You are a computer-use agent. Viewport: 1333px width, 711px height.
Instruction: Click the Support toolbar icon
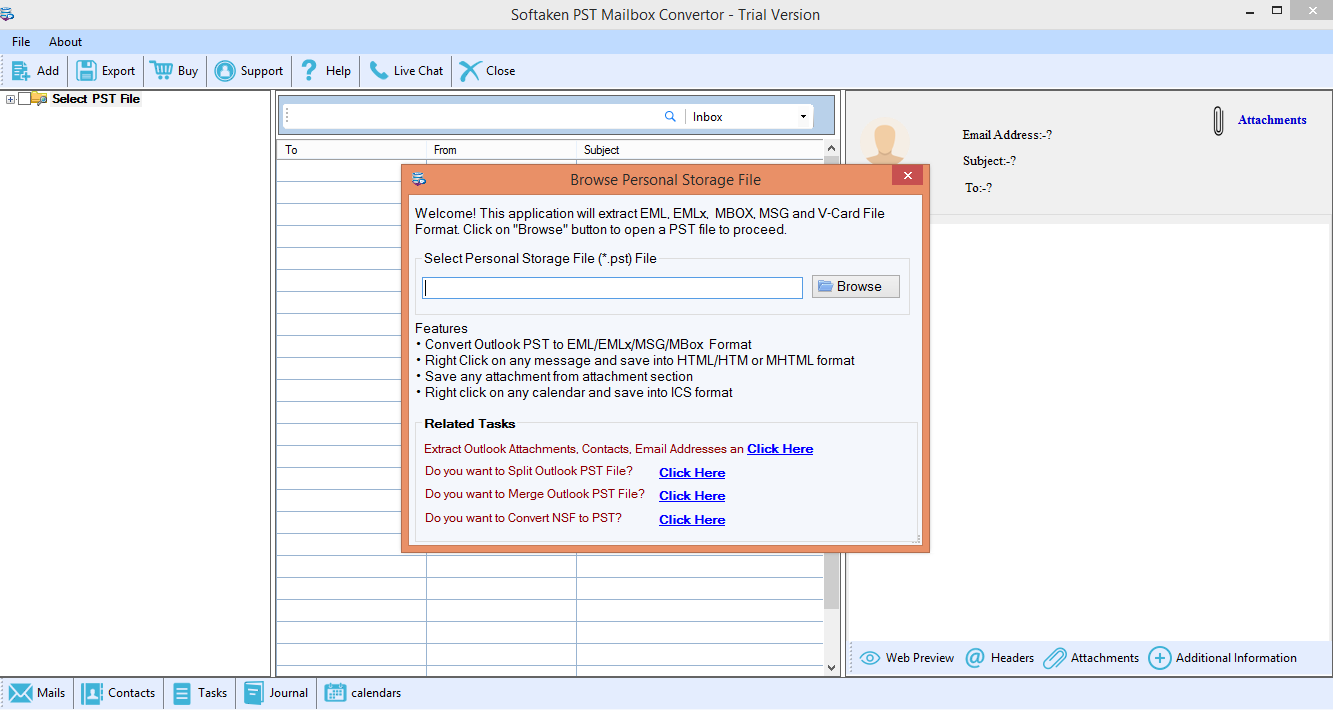coord(225,71)
